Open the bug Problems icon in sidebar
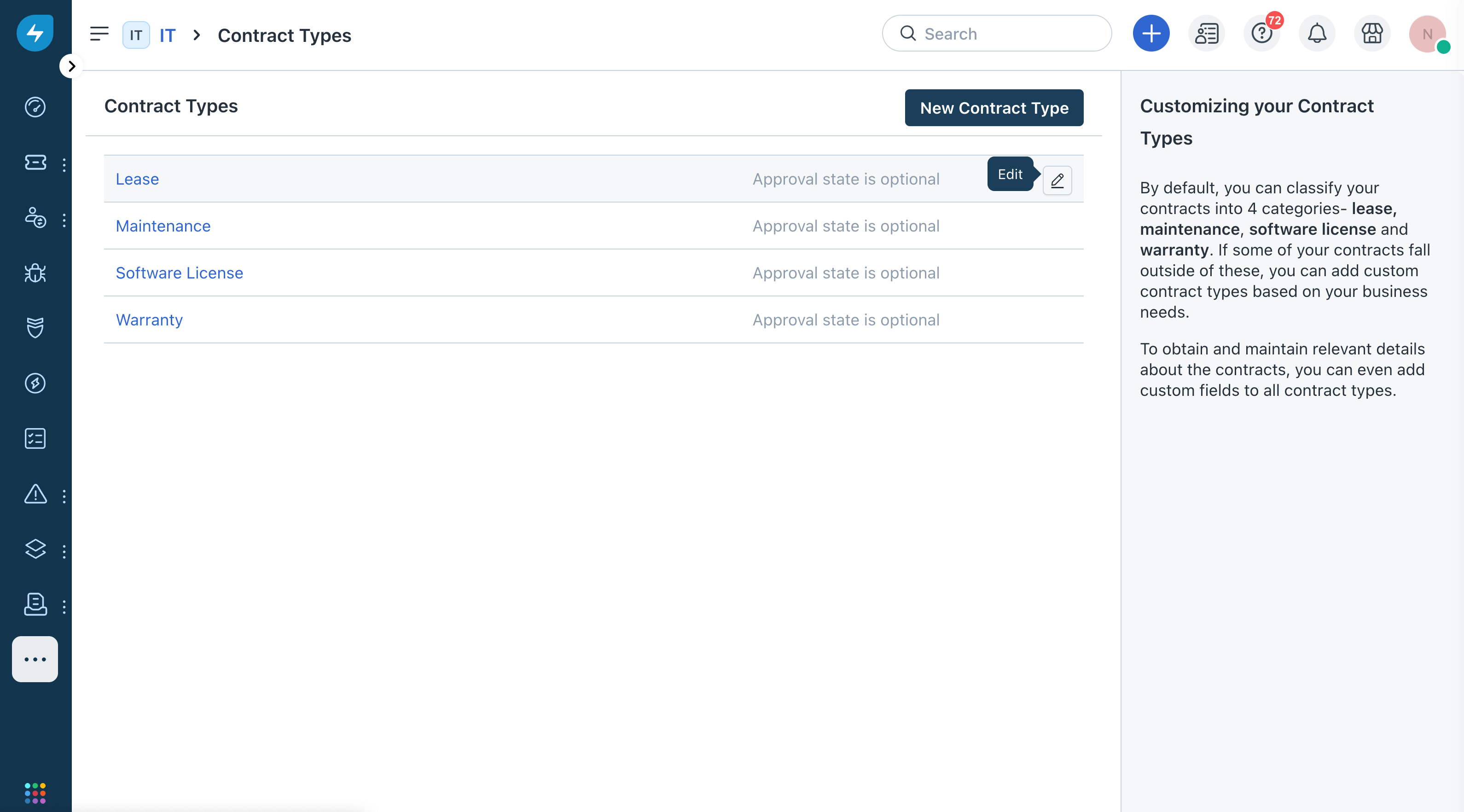The image size is (1464, 812). point(35,273)
